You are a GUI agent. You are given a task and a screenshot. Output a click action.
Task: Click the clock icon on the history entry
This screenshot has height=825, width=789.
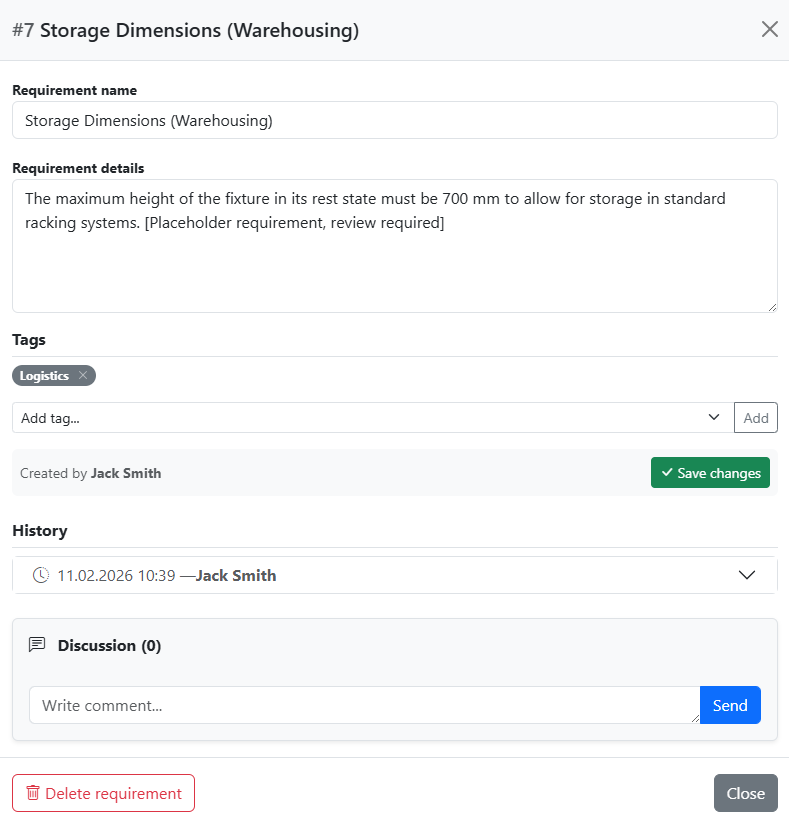point(40,575)
